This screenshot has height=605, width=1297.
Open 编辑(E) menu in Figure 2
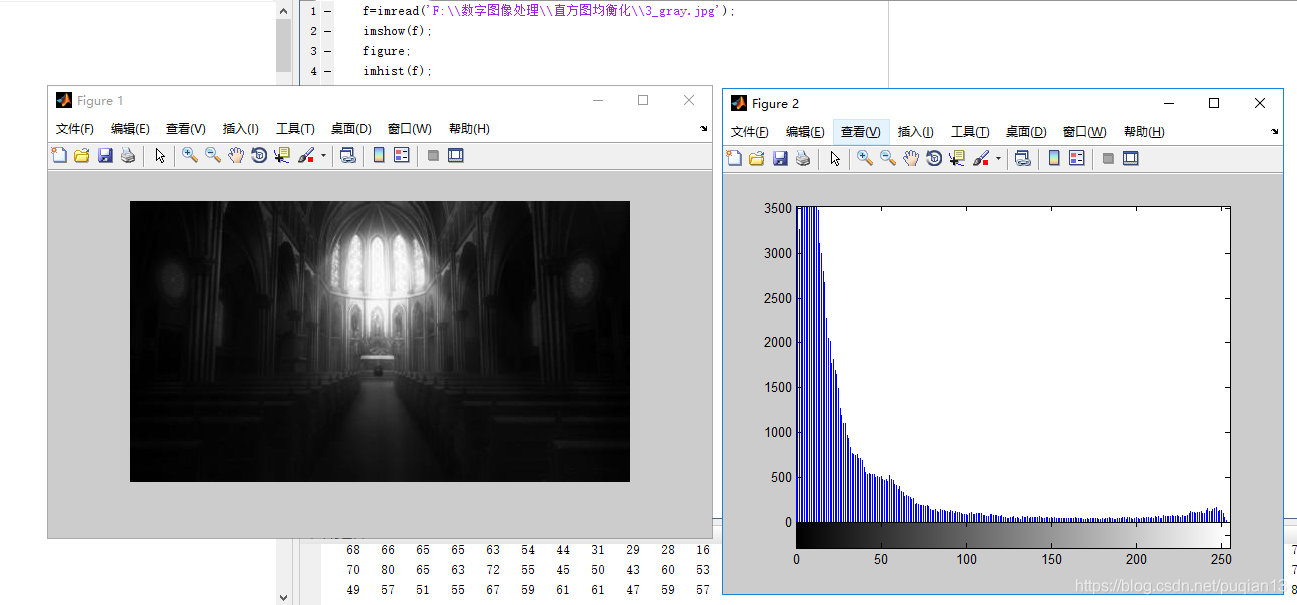tap(805, 132)
